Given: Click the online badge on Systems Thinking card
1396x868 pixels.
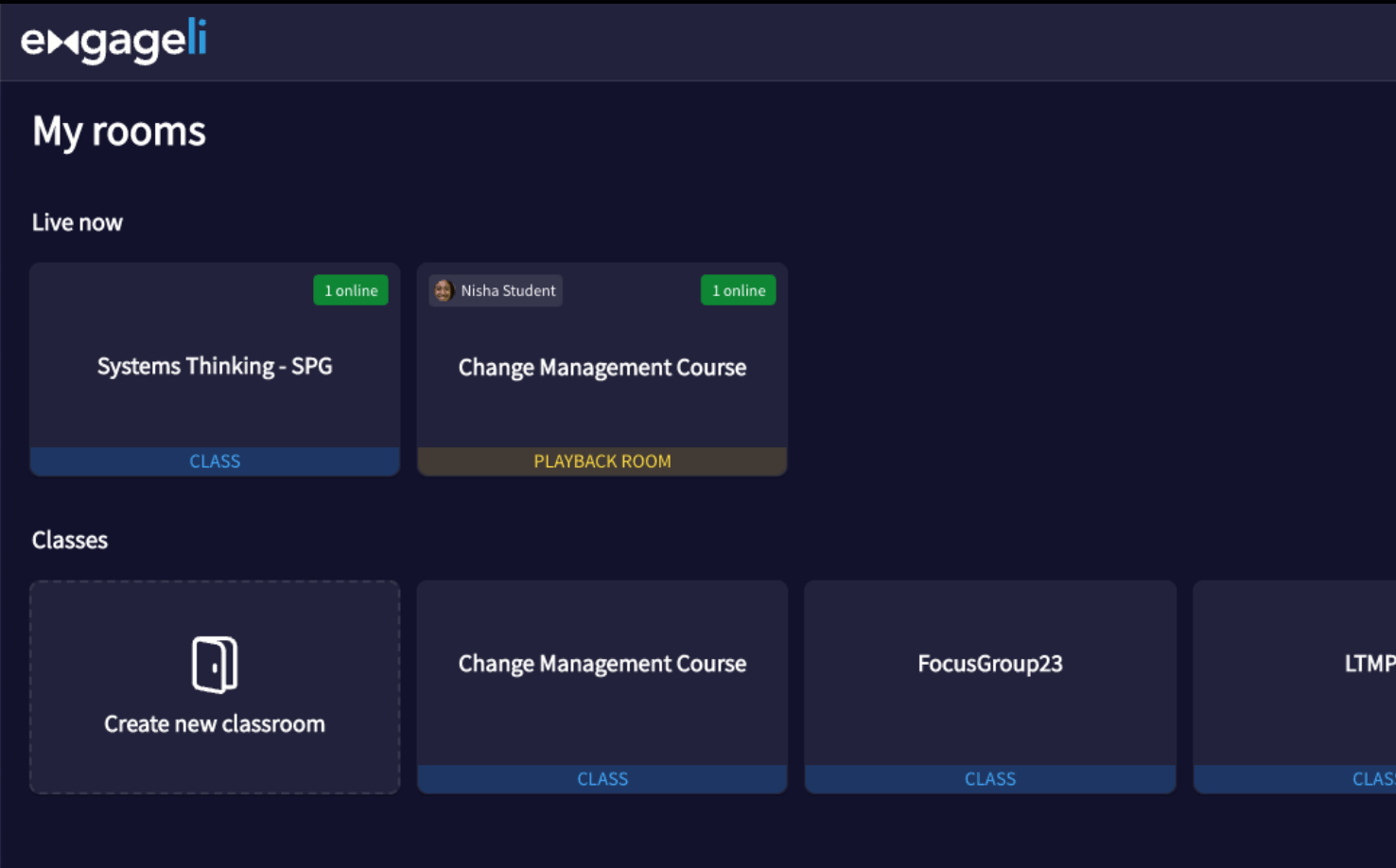Looking at the screenshot, I should tap(351, 290).
